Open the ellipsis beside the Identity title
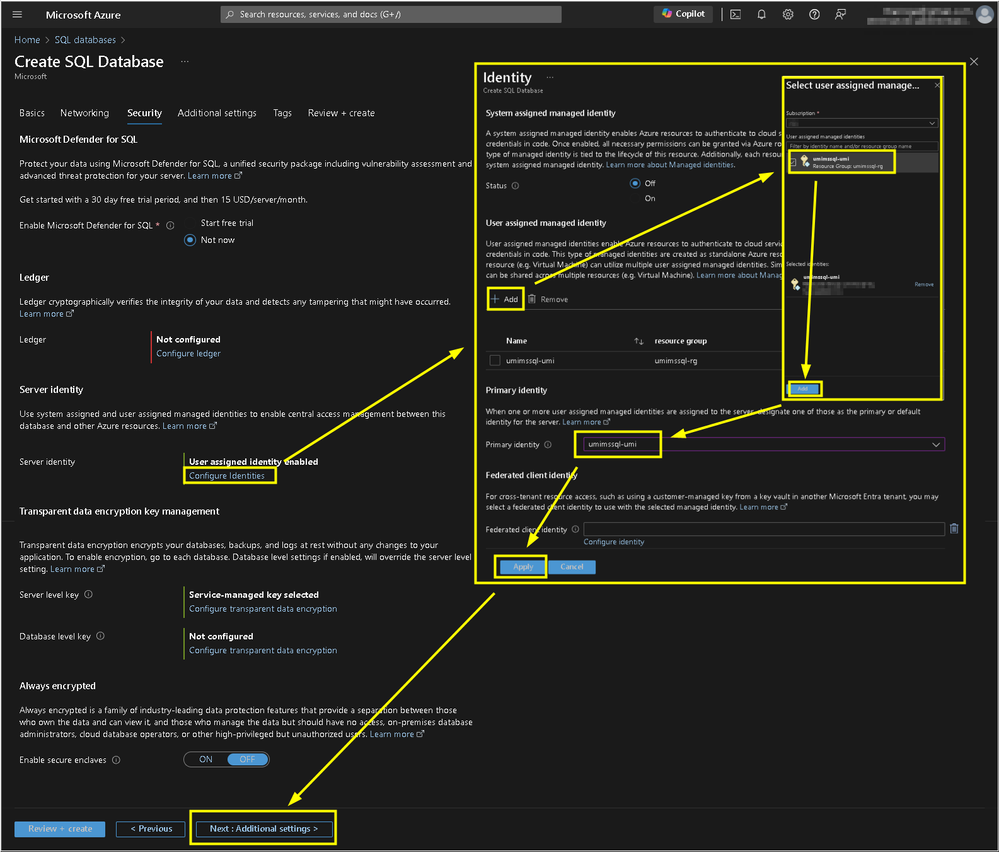Image resolution: width=999 pixels, height=852 pixels. 550,77
